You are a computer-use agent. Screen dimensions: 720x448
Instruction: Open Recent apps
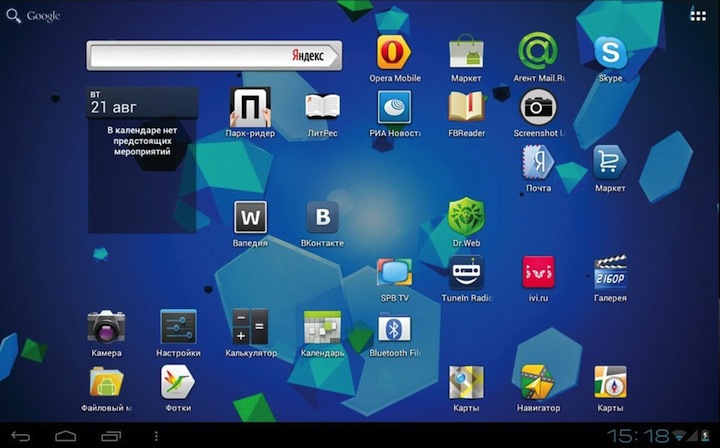point(111,436)
